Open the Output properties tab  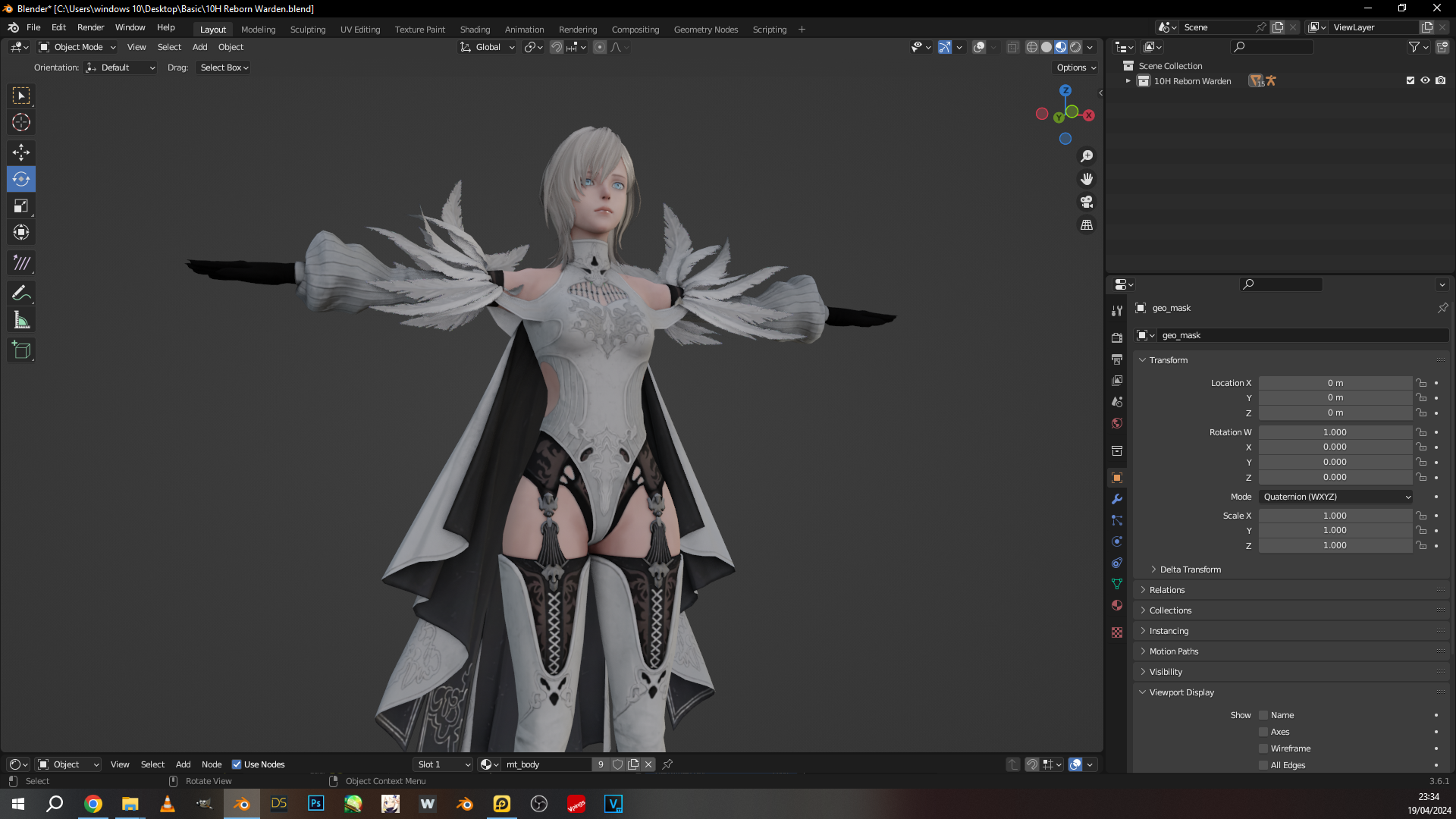click(x=1117, y=359)
